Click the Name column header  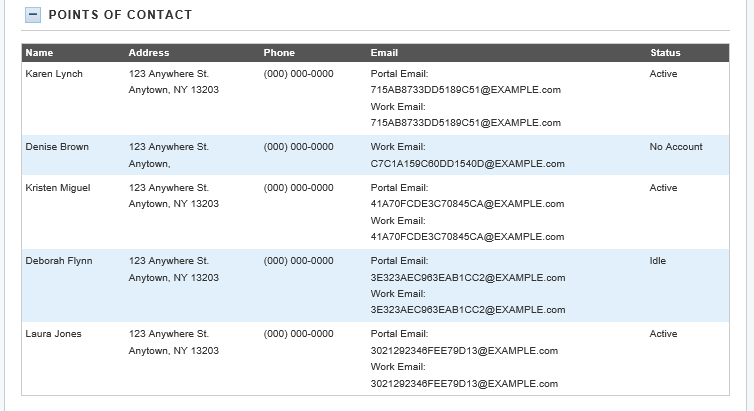point(39,53)
